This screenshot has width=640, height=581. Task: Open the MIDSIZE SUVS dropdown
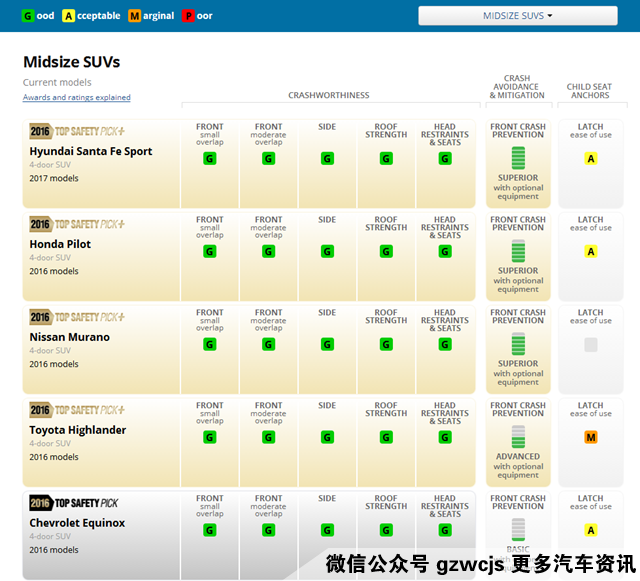click(517, 16)
